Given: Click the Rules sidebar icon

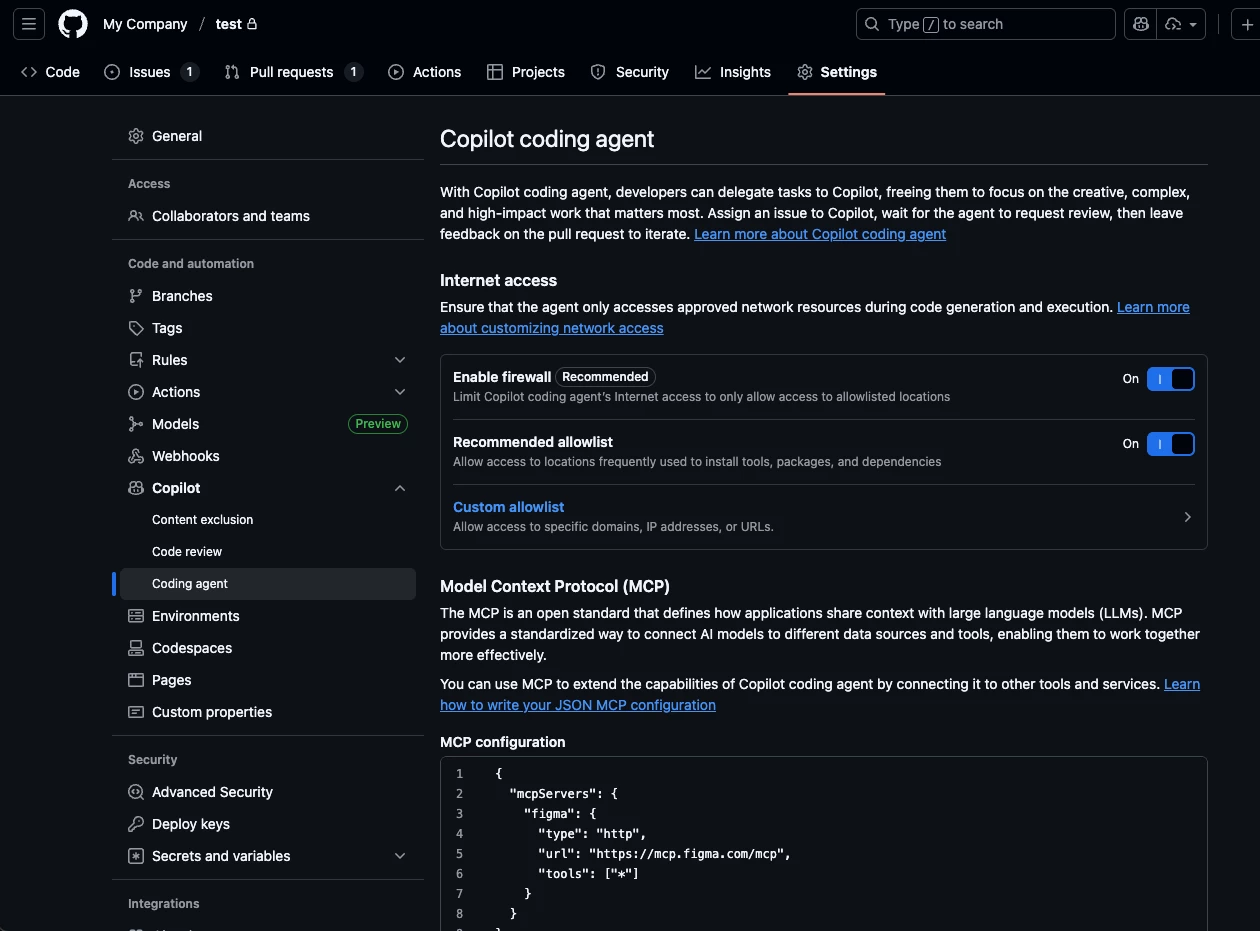Looking at the screenshot, I should coord(136,360).
